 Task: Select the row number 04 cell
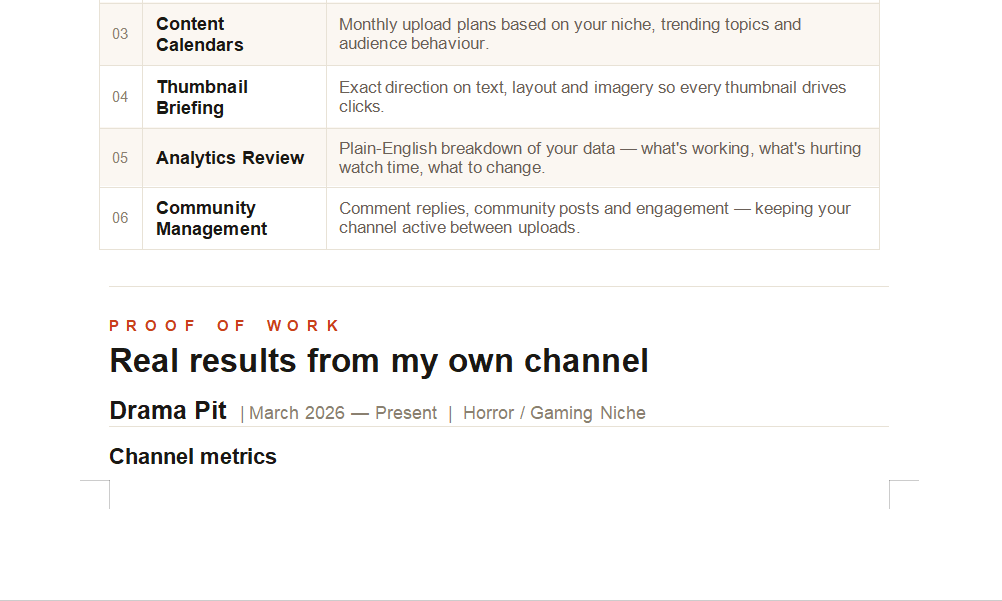click(x=121, y=97)
